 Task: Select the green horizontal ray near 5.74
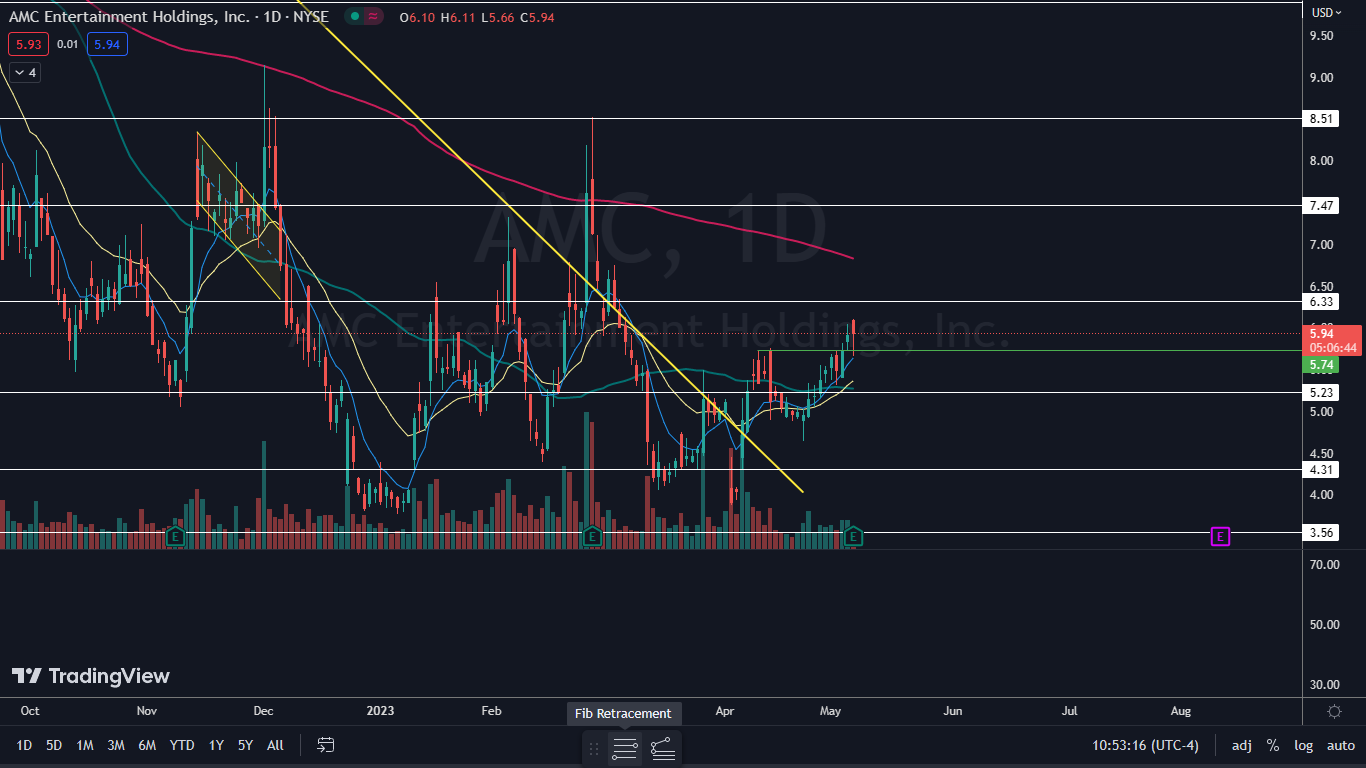[x=1030, y=351]
